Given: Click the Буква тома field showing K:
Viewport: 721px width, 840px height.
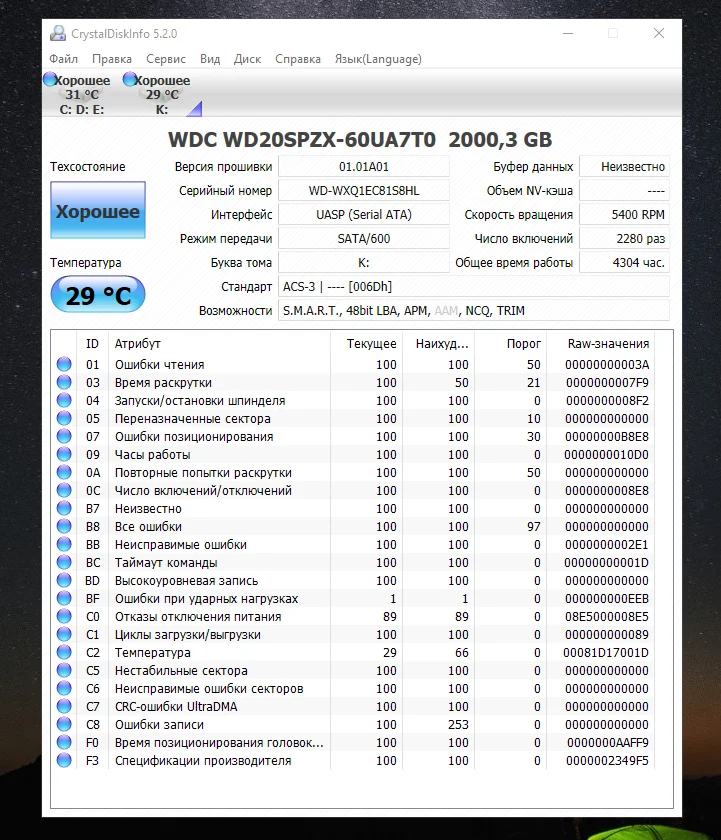Looking at the screenshot, I should [364, 262].
